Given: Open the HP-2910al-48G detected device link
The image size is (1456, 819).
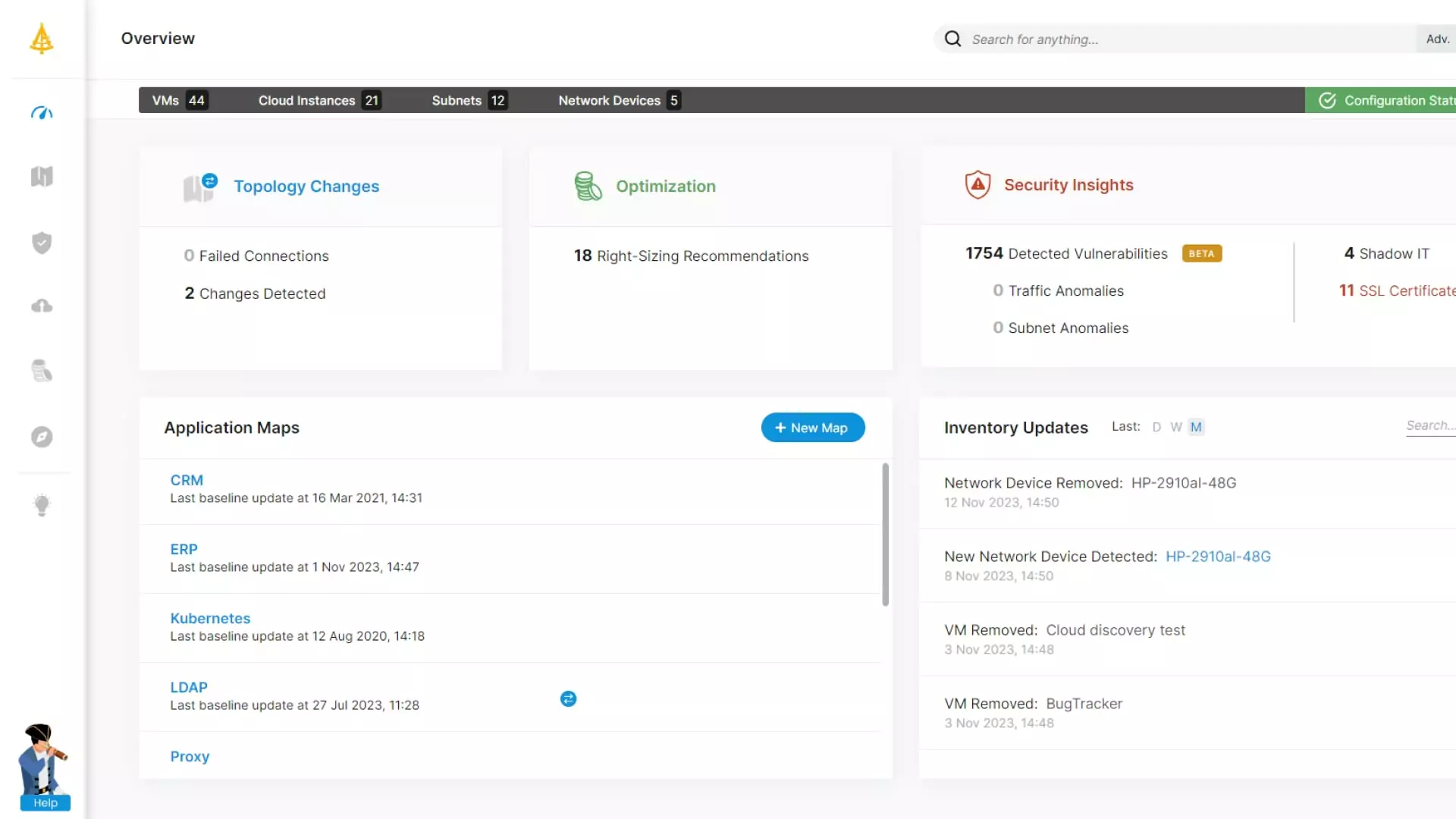Looking at the screenshot, I should click(1218, 557).
